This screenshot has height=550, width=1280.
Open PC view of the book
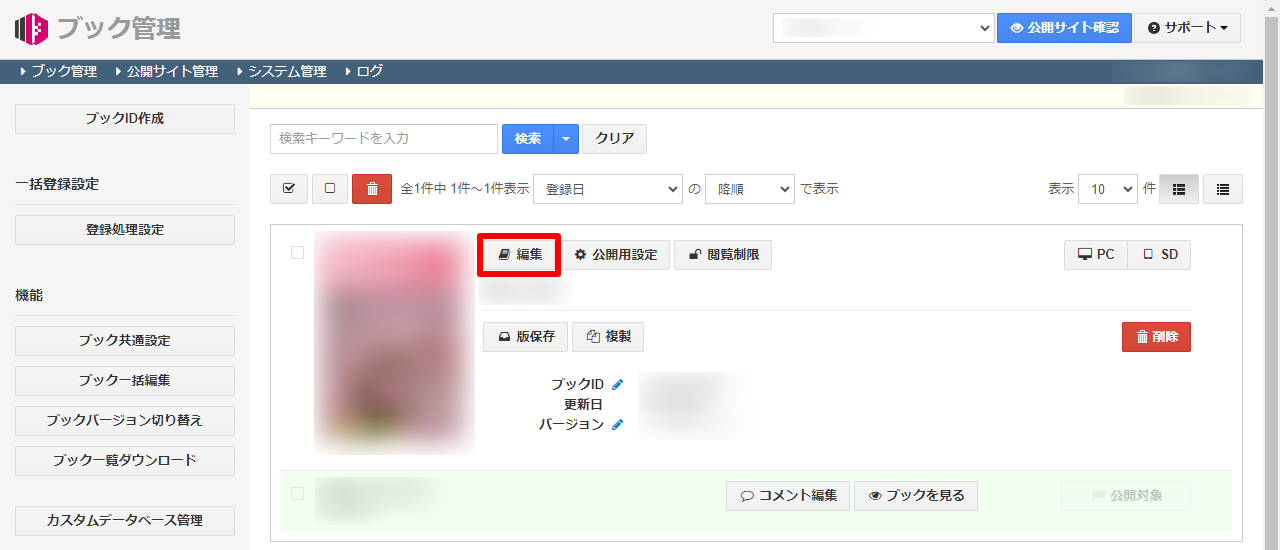(x=1095, y=255)
